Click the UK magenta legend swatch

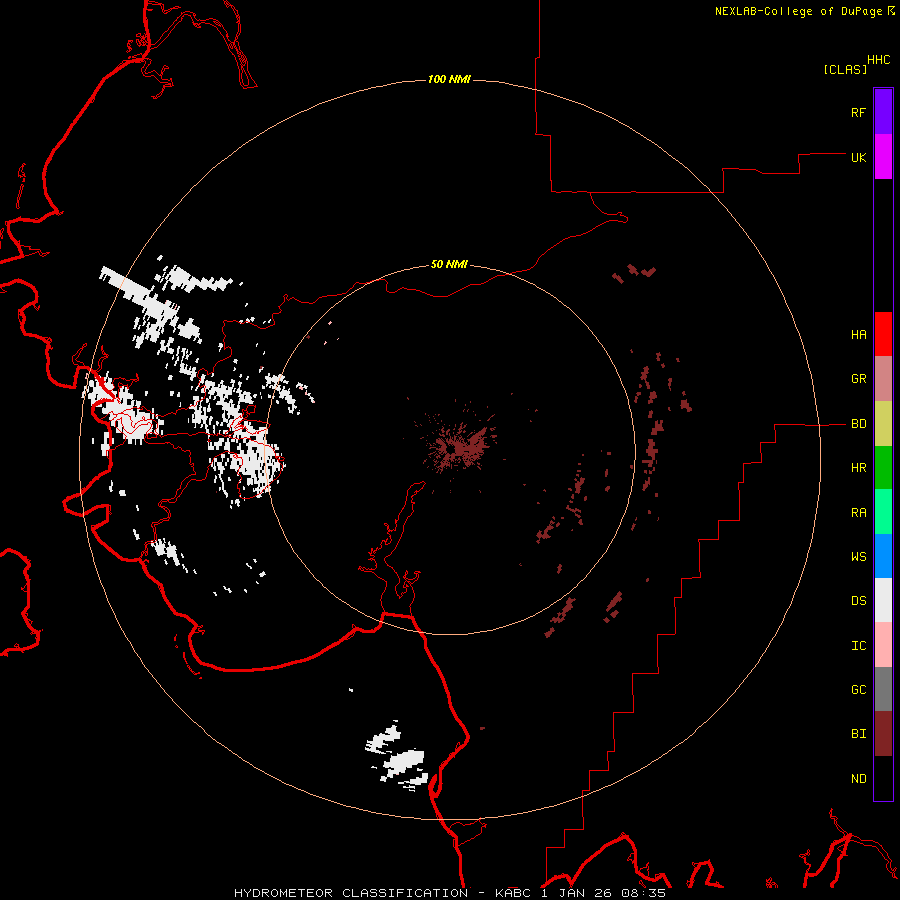click(883, 157)
